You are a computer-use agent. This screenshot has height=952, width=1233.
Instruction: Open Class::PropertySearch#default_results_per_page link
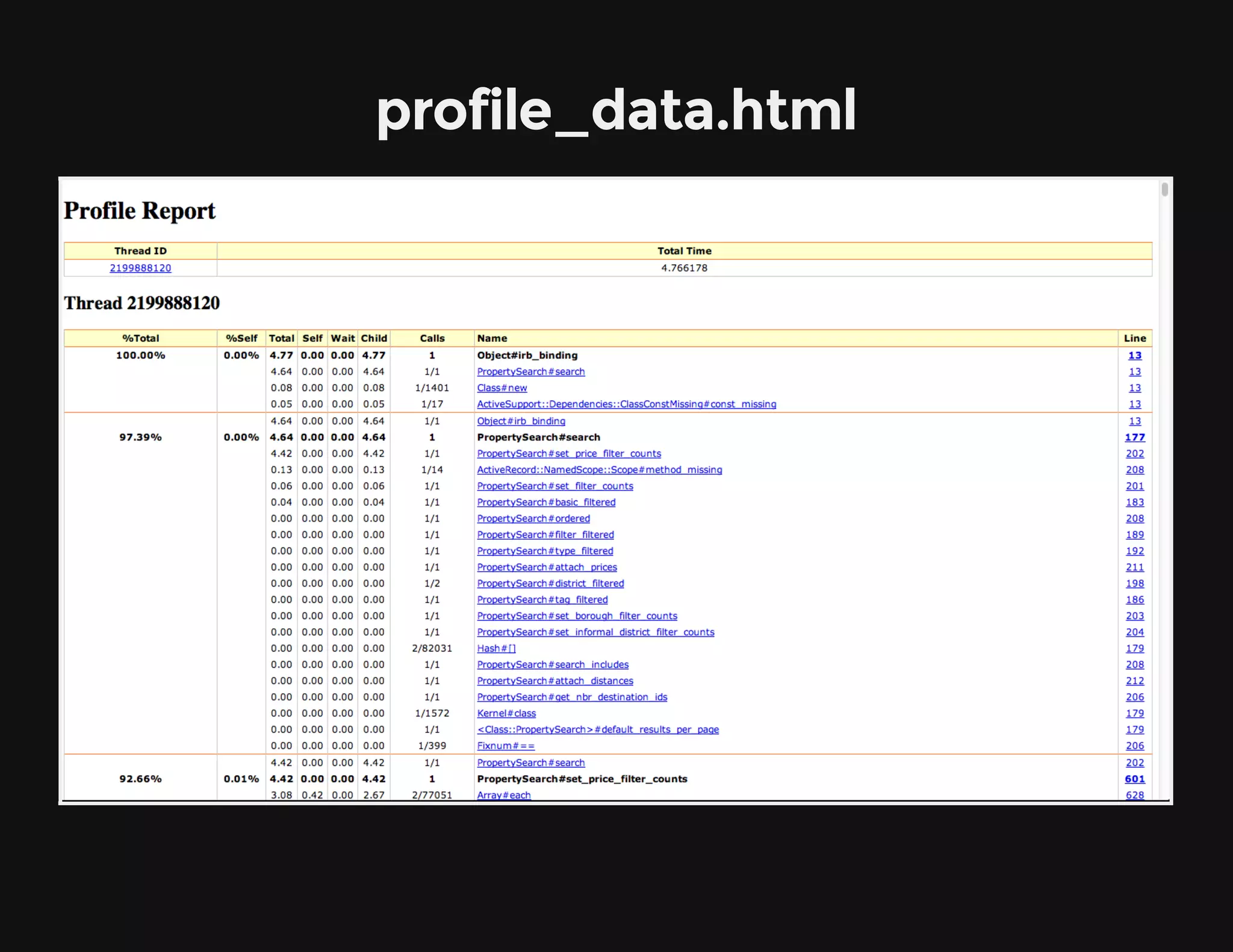[598, 730]
